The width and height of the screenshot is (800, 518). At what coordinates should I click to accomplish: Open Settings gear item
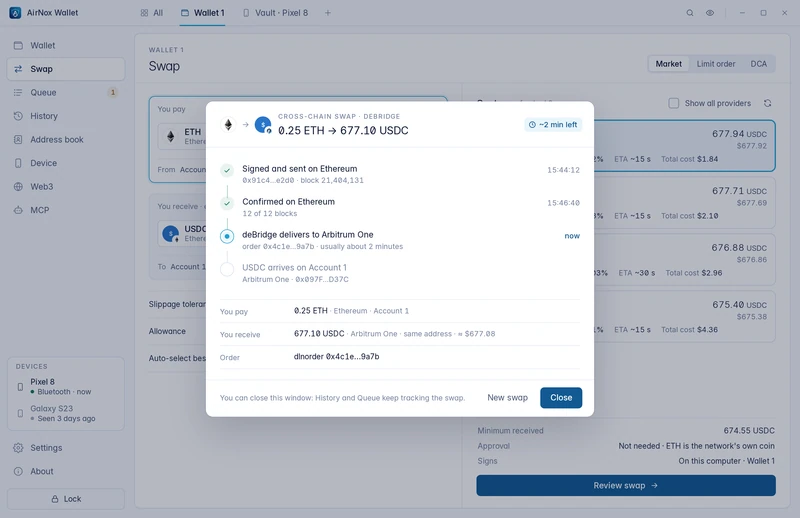(x=66, y=448)
